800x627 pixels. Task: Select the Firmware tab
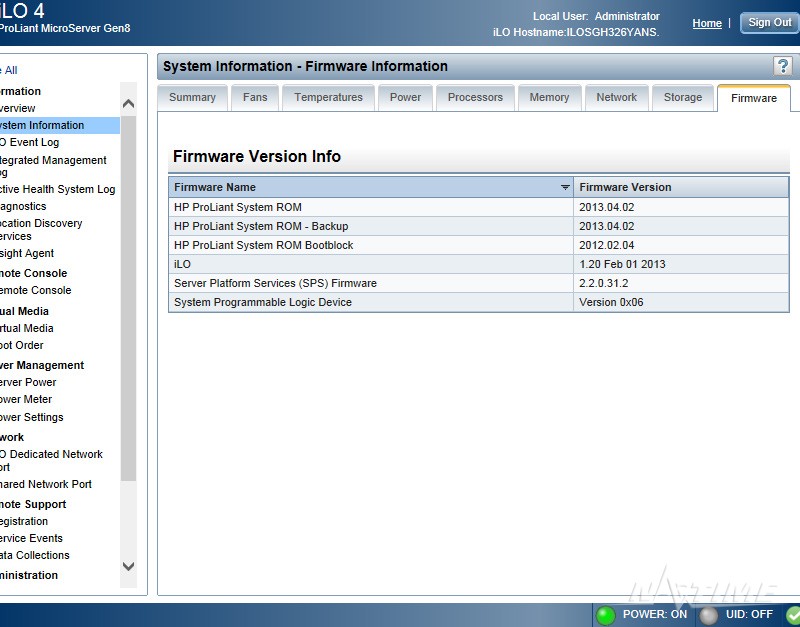coord(754,98)
